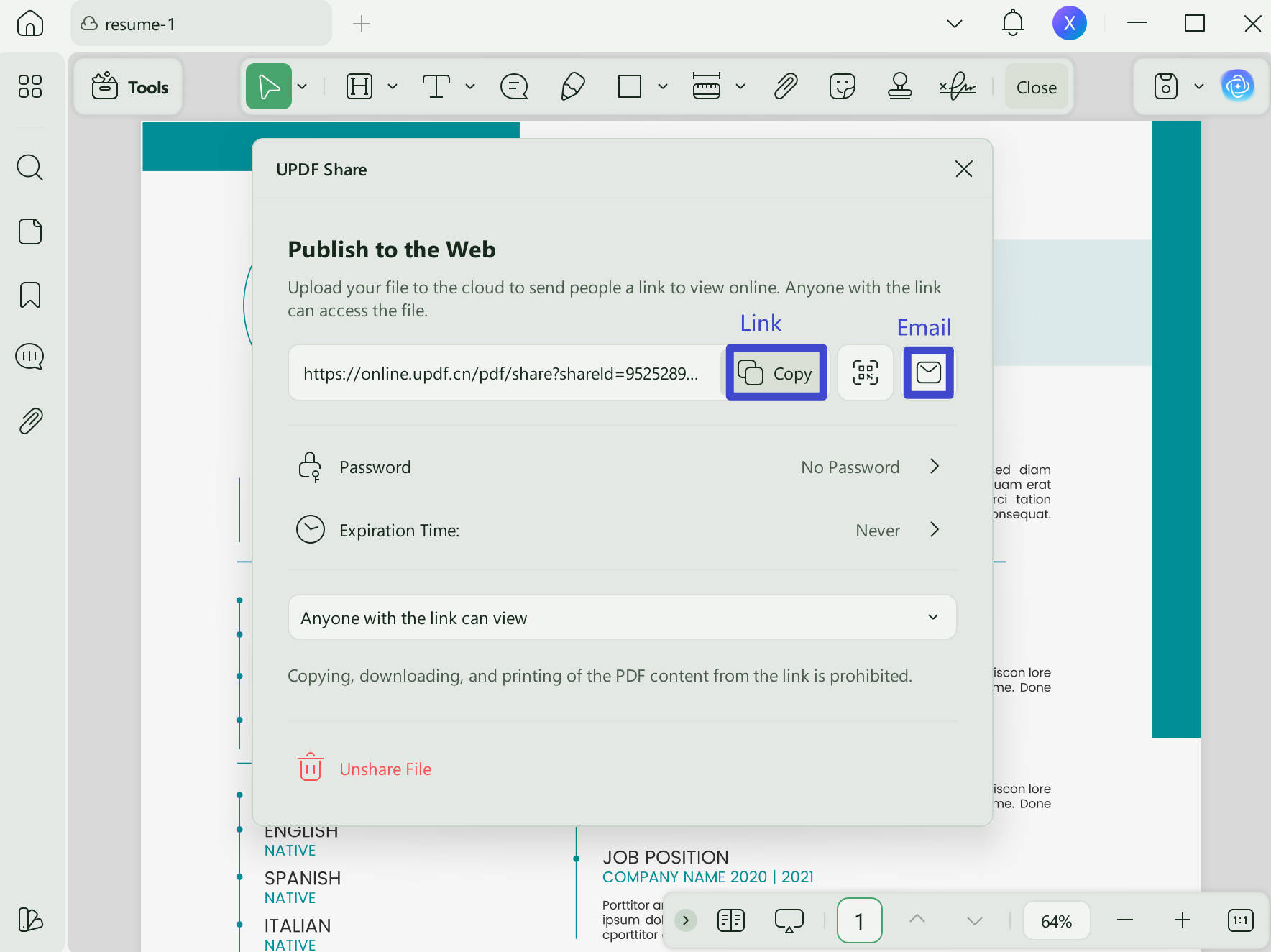
Task: Click the attach file paperclip in toolbar
Action: coord(786,87)
